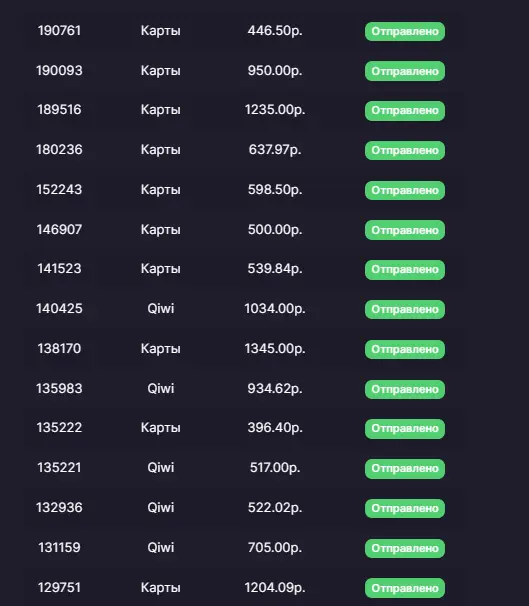Select Карты method in row 190761

click(x=160, y=31)
